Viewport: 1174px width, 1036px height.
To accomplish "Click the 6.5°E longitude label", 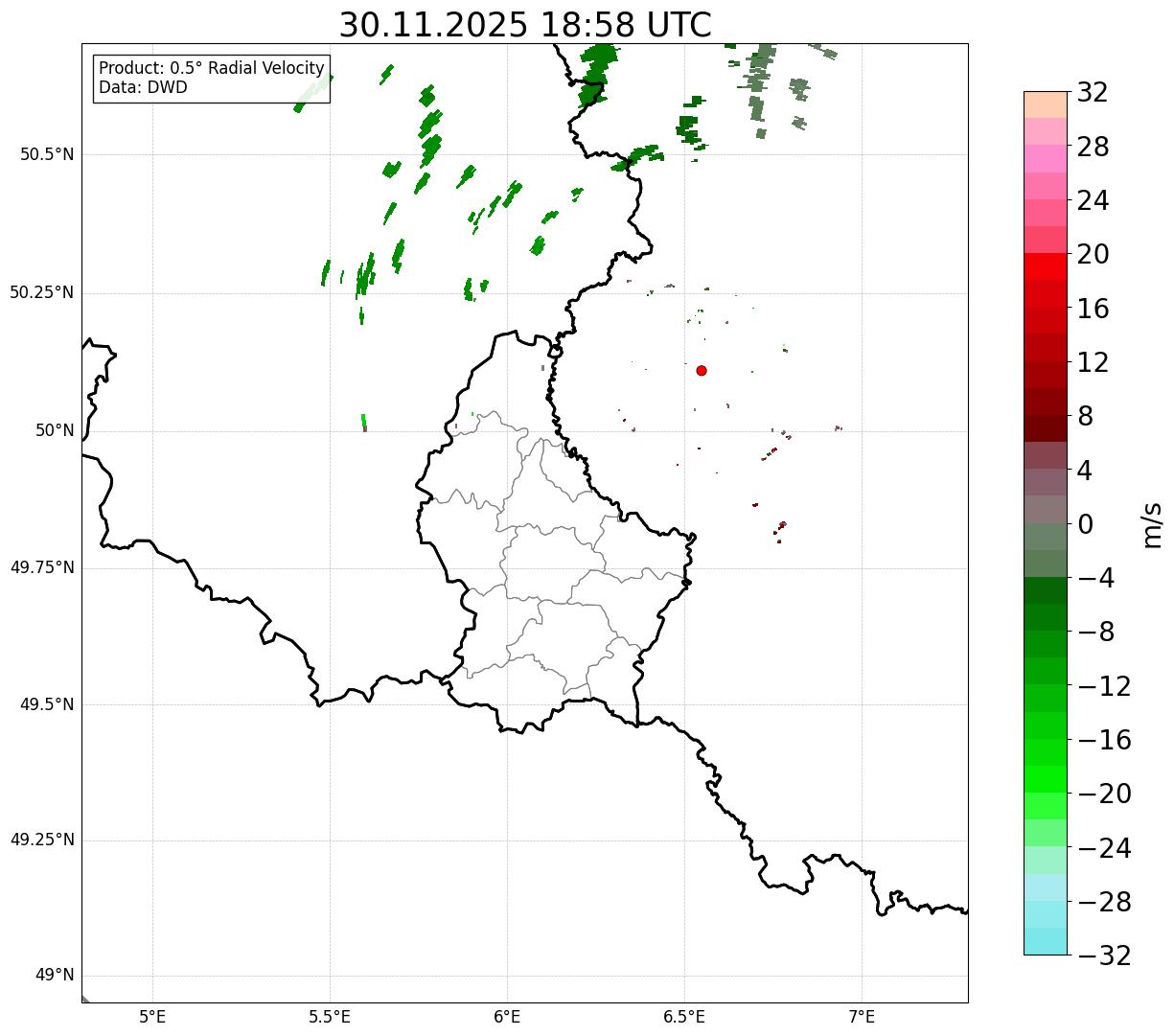I will 684,1017.
